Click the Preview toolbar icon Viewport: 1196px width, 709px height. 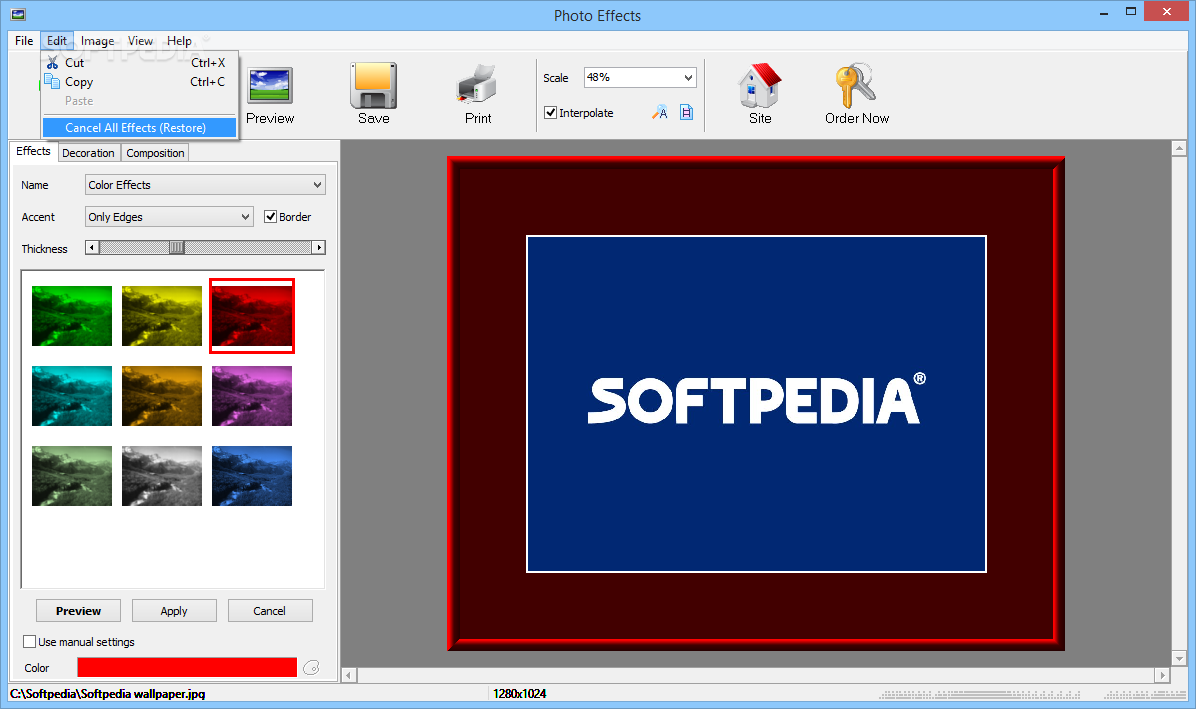(270, 86)
